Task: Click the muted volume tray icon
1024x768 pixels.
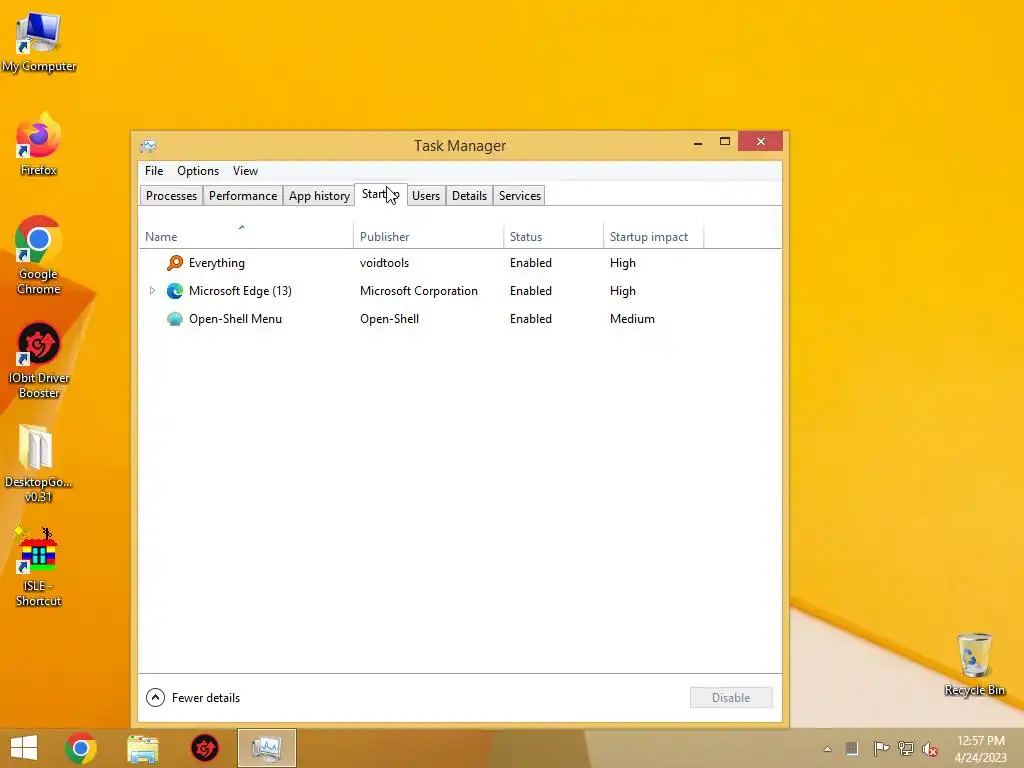Action: tap(930, 749)
